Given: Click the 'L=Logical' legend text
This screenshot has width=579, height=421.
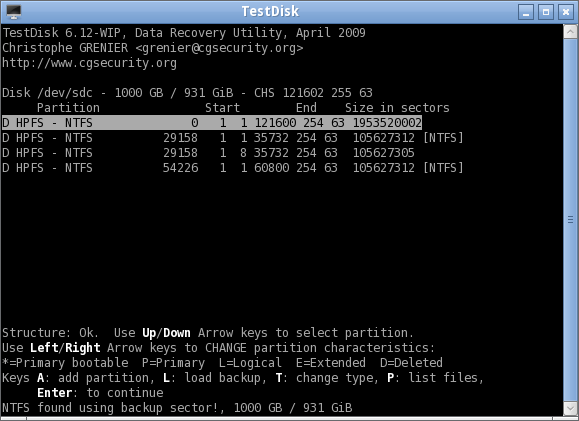Looking at the screenshot, I should click(x=250, y=363).
